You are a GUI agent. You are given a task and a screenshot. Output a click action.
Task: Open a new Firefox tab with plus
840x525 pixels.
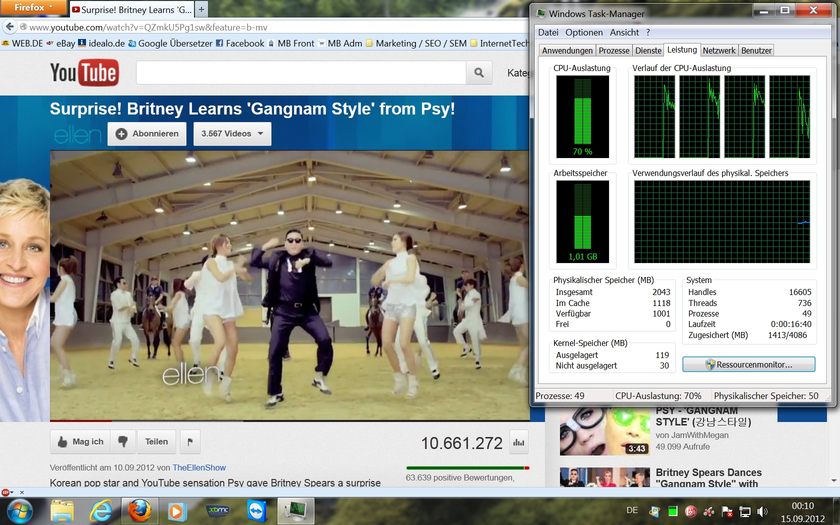pyautogui.click(x=201, y=9)
